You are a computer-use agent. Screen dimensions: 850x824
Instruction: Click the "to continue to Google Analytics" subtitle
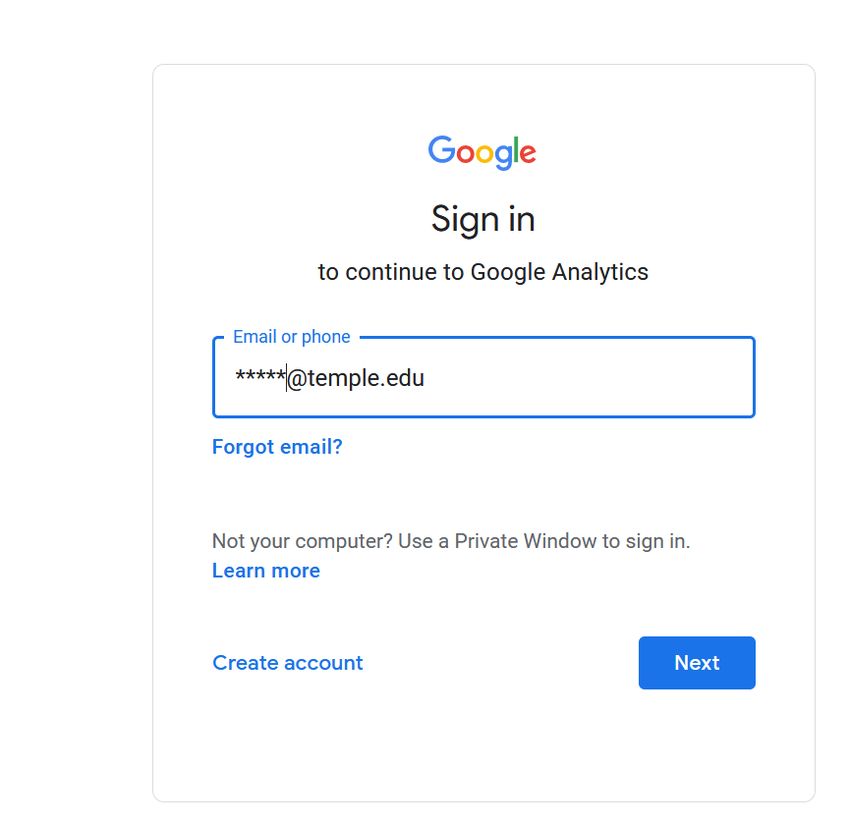(483, 272)
